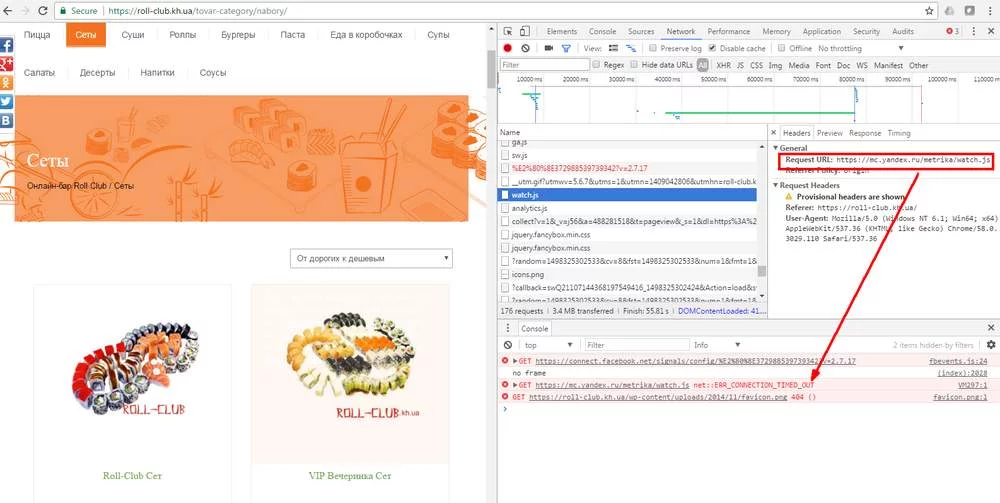The height and width of the screenshot is (503, 1000).
Task: Open console context 'top' dropdown
Action: [548, 345]
